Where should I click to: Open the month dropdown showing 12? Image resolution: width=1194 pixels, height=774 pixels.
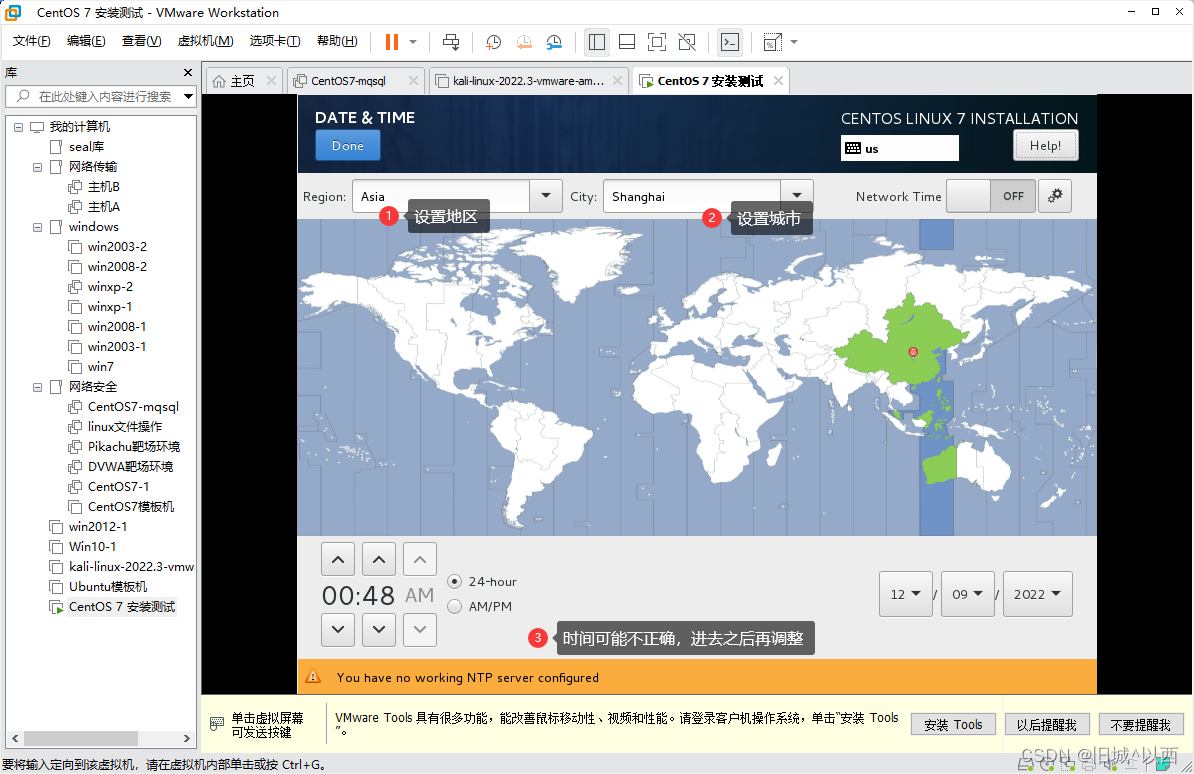click(905, 593)
